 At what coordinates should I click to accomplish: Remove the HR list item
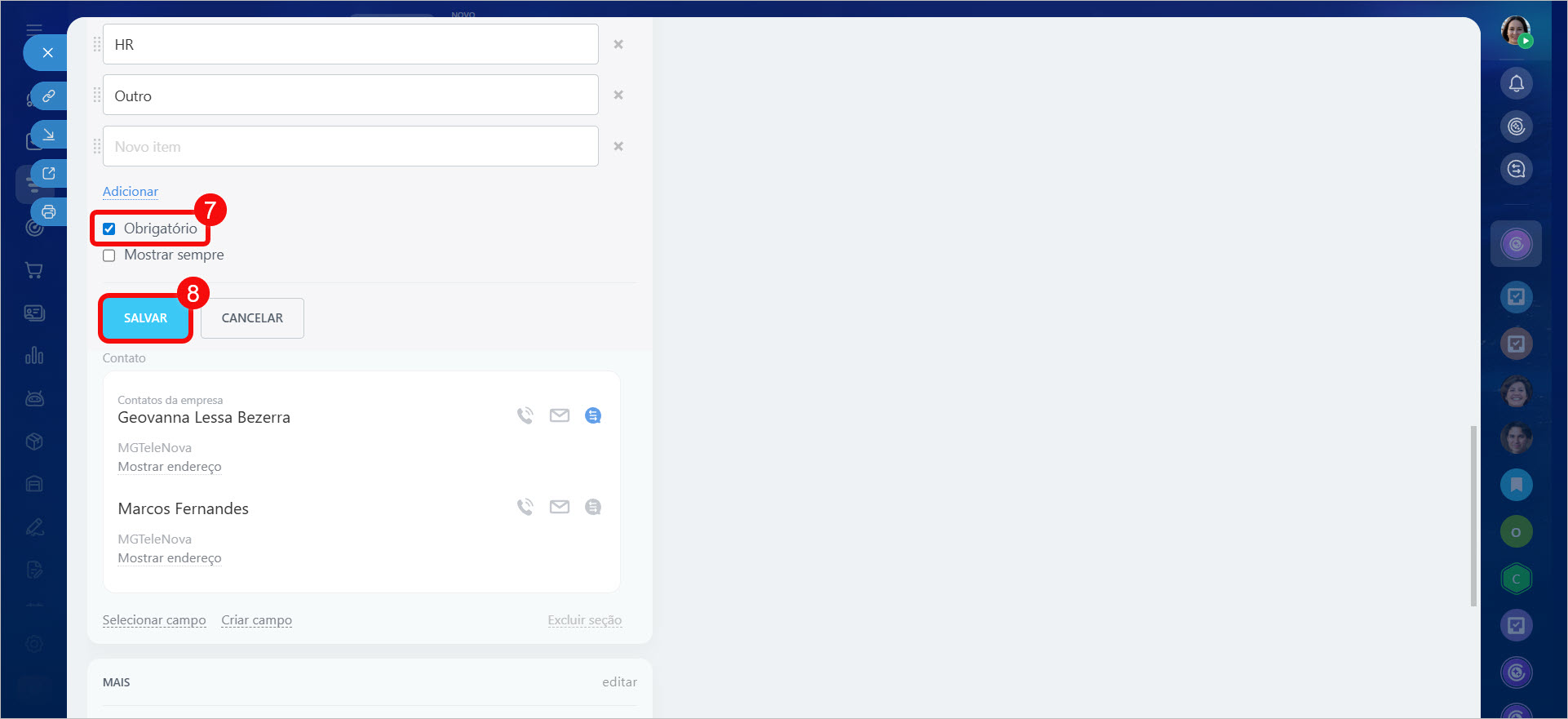click(x=618, y=45)
